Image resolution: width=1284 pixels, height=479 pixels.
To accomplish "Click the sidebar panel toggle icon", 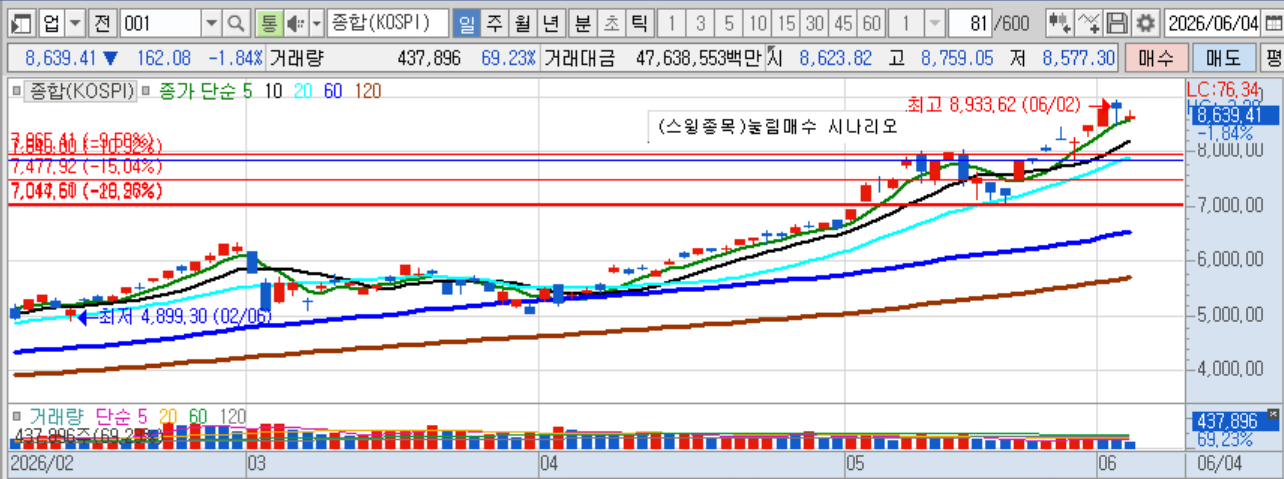I will tap(21, 22).
